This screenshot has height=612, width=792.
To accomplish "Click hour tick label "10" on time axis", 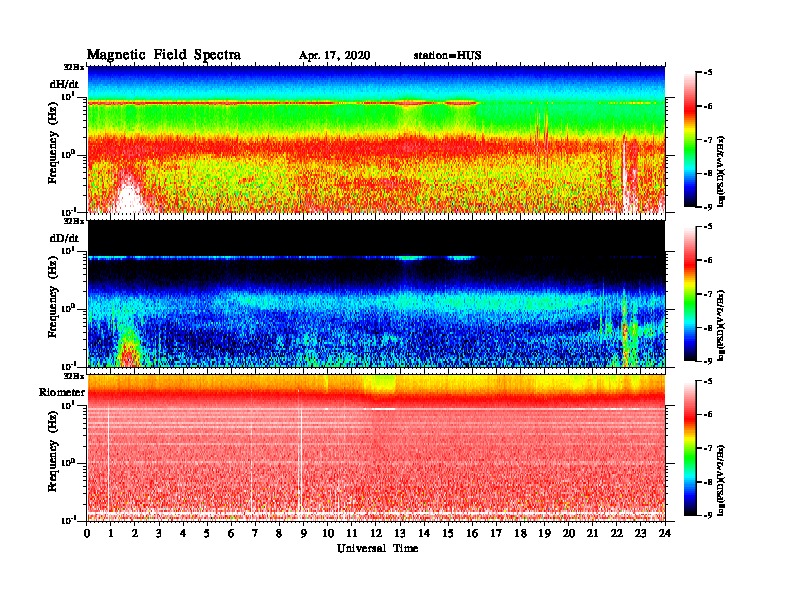I will [328, 533].
